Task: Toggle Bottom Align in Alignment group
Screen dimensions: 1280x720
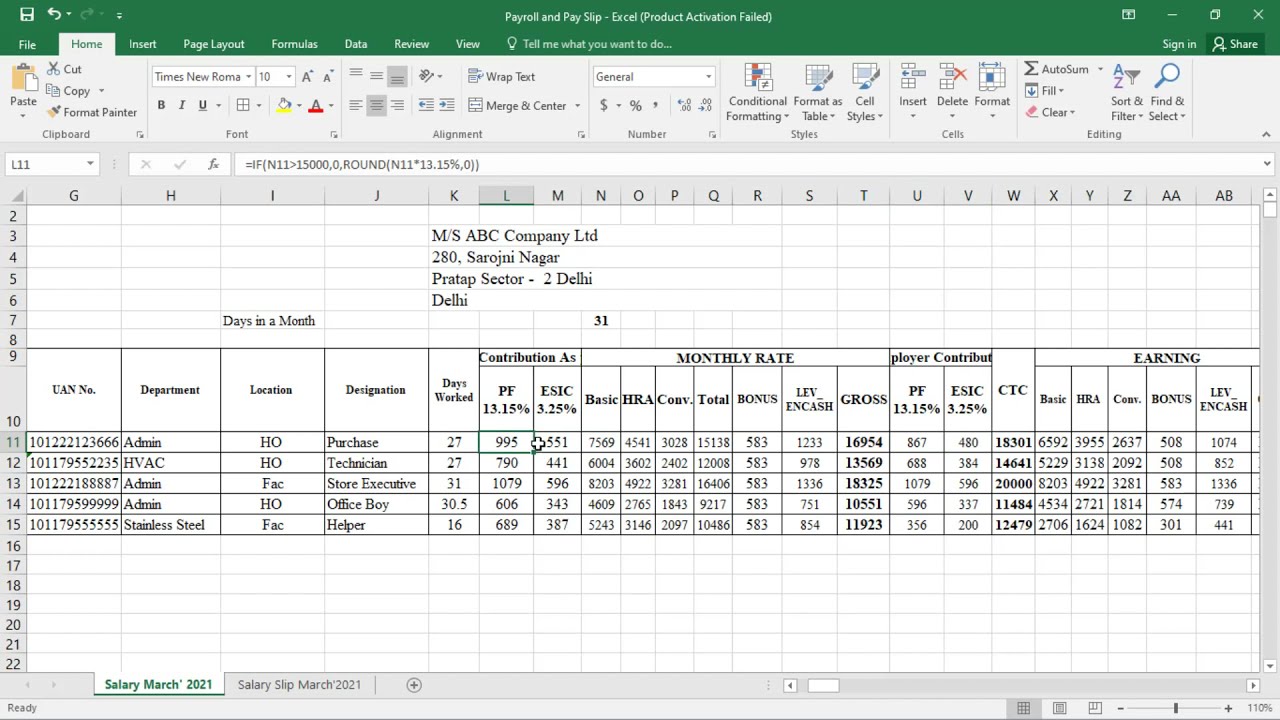Action: tap(397, 76)
